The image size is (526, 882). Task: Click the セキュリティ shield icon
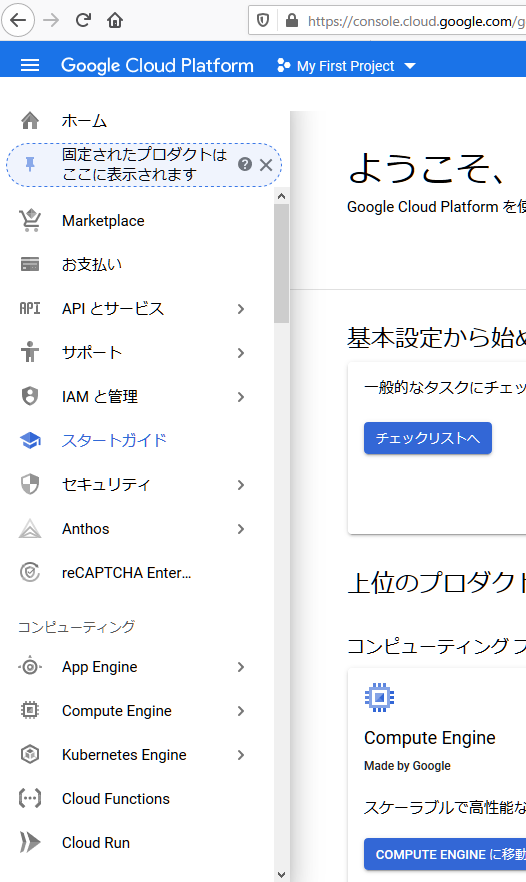[x=30, y=484]
